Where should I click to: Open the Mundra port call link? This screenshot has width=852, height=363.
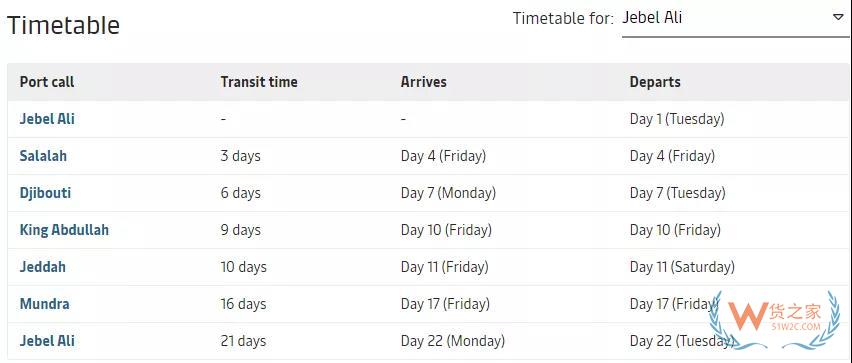coord(45,304)
